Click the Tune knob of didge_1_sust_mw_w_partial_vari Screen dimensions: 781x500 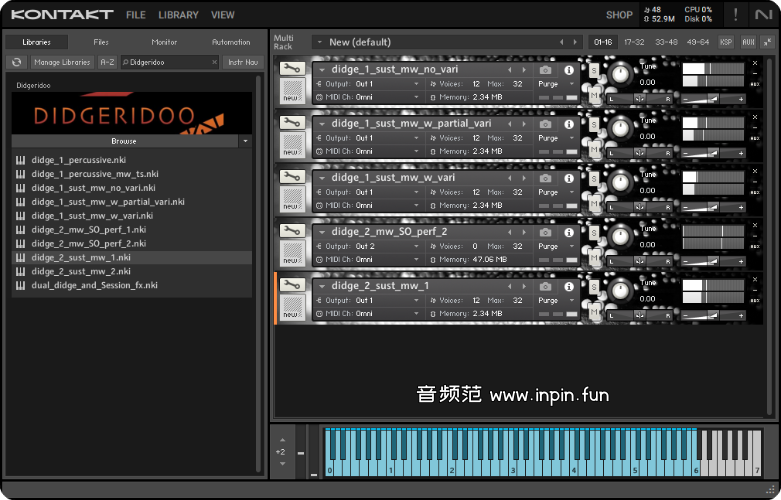coord(621,127)
